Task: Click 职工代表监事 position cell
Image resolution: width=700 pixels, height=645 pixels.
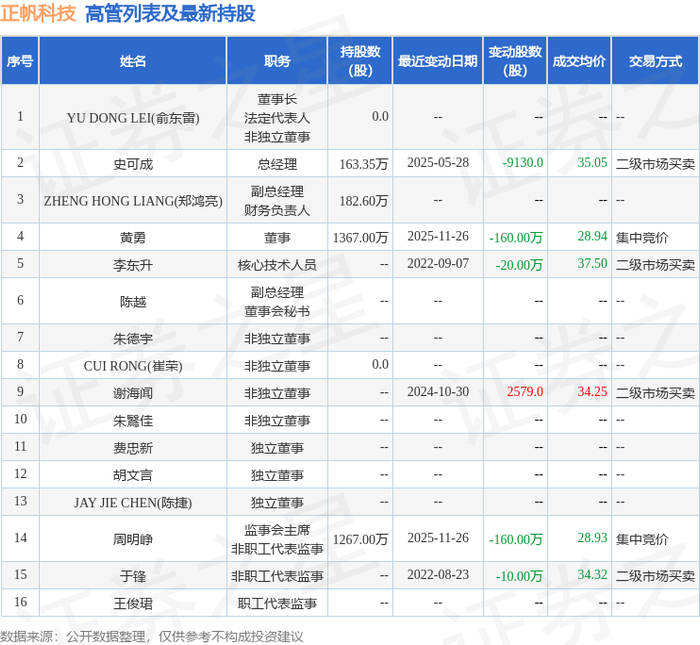Action: 277,603
